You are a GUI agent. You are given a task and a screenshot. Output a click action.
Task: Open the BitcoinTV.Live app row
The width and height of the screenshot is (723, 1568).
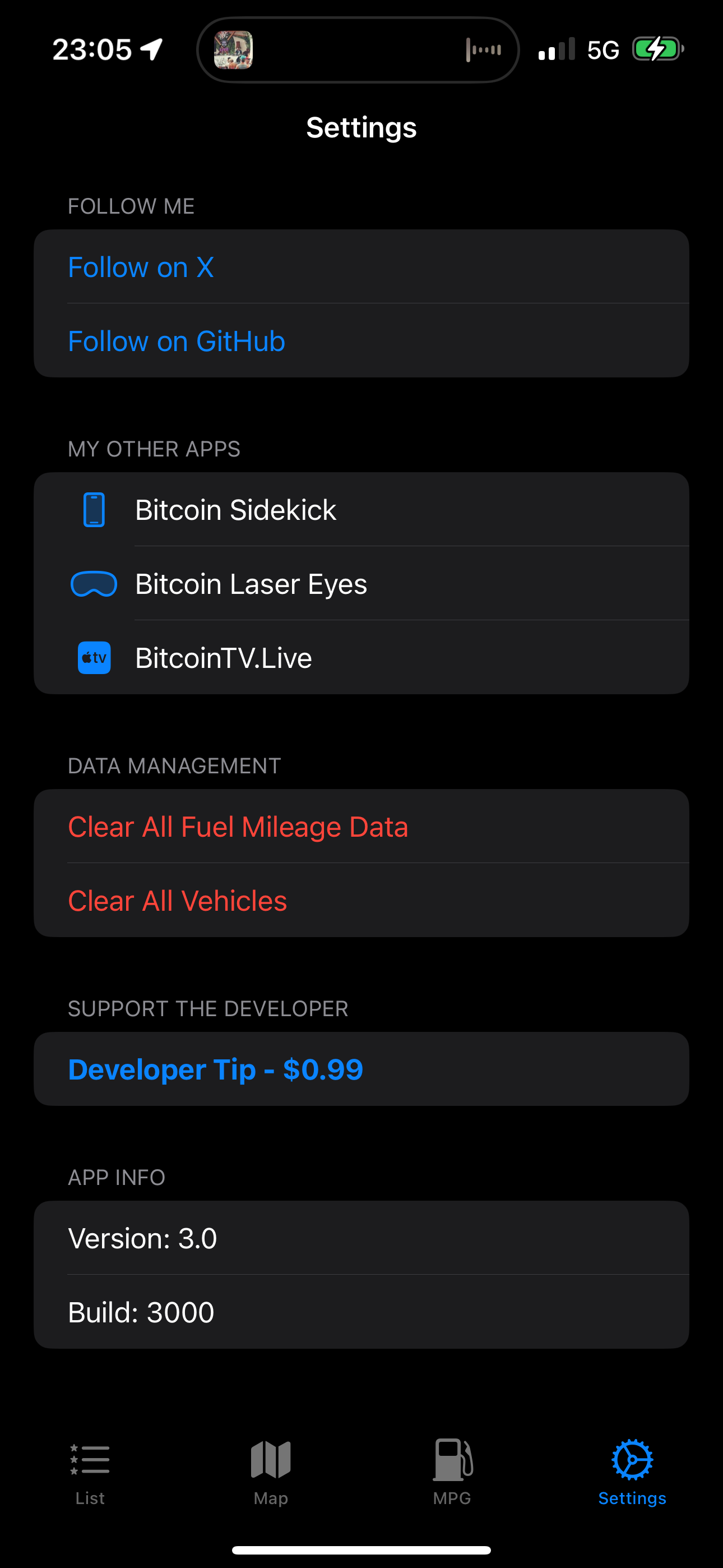361,657
